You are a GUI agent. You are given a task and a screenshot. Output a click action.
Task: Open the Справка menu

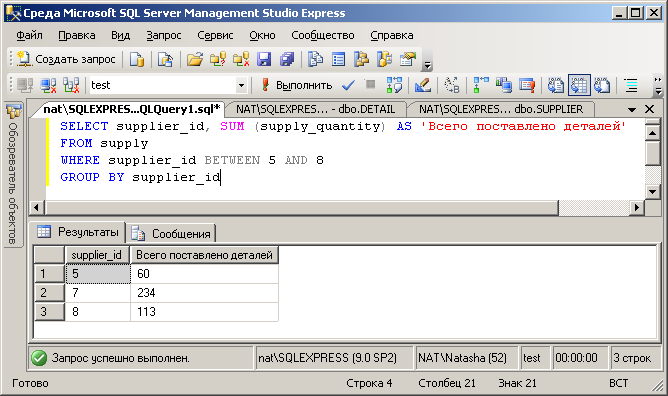click(x=392, y=35)
